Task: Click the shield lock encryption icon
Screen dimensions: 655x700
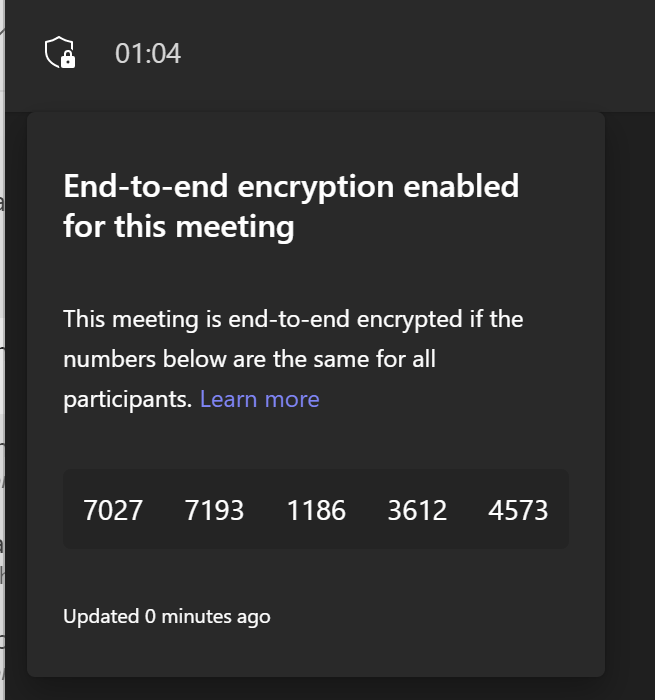Action: (x=61, y=52)
